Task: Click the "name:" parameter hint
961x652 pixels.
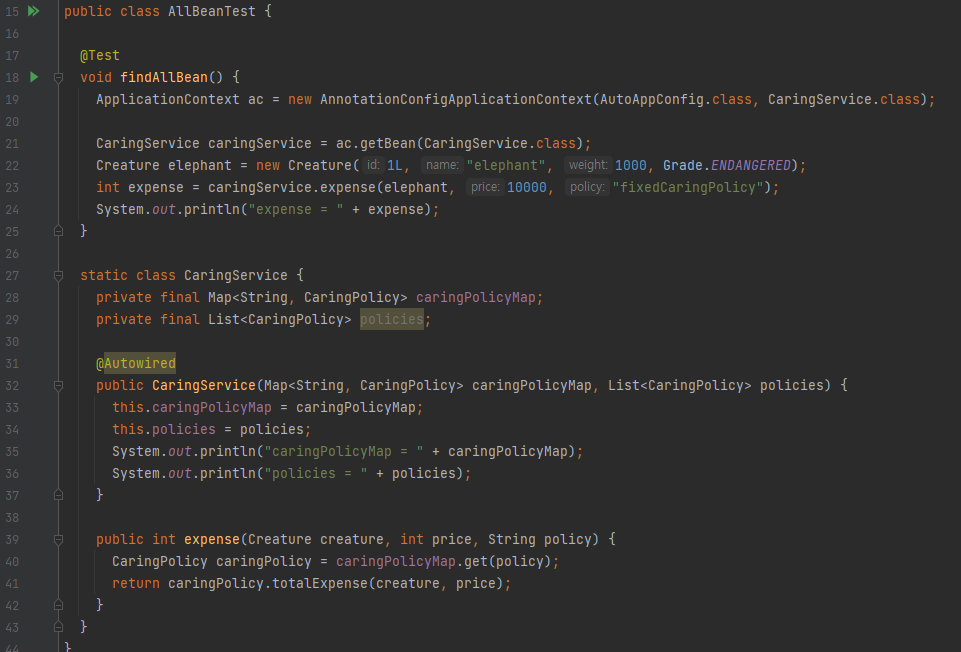Action: click(442, 165)
